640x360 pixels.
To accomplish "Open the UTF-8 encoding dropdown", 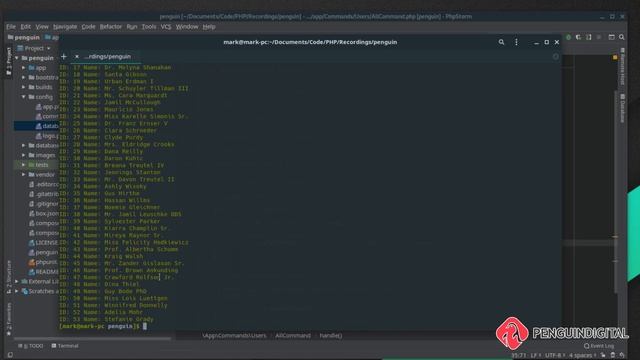I will click(x=555, y=355).
